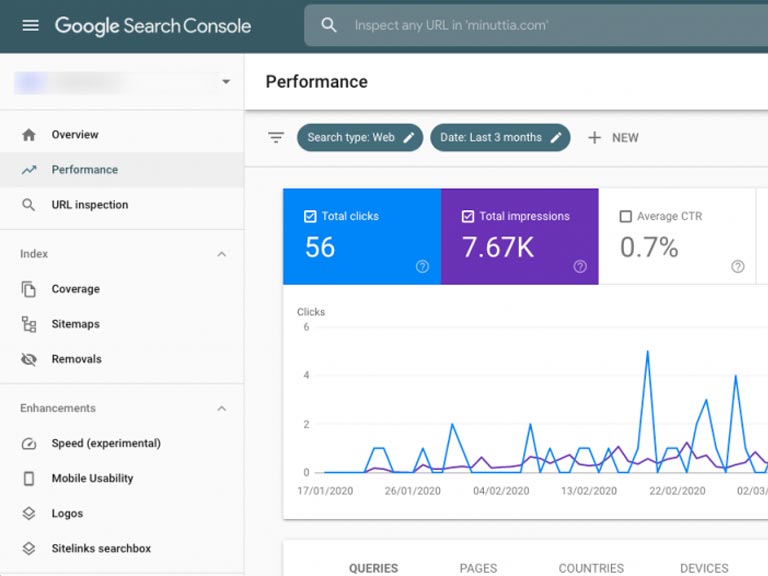This screenshot has height=576, width=768.
Task: Click the Coverage pages icon
Action: pos(29,289)
